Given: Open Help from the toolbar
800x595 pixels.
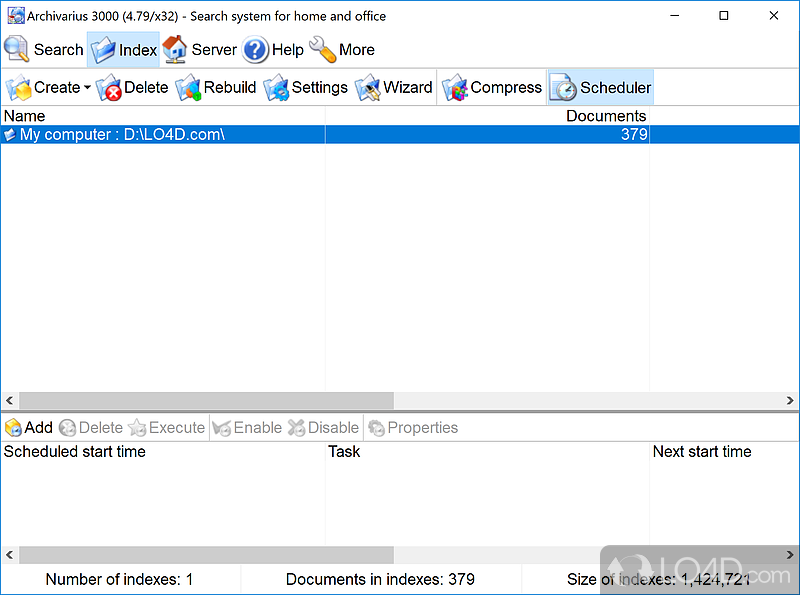Looking at the screenshot, I should click(x=273, y=49).
